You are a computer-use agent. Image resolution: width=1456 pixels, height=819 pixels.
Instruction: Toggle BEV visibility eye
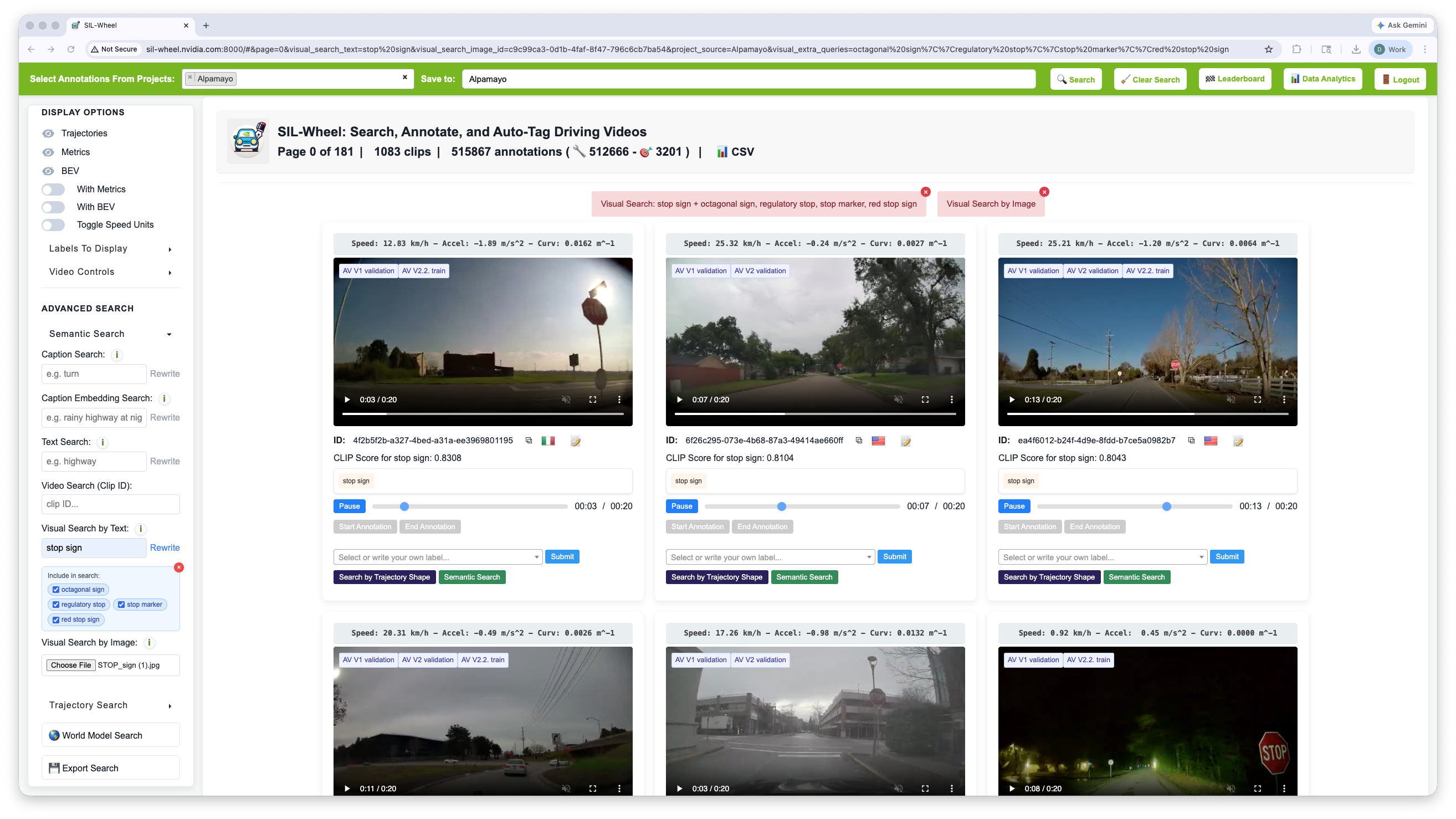[x=48, y=171]
